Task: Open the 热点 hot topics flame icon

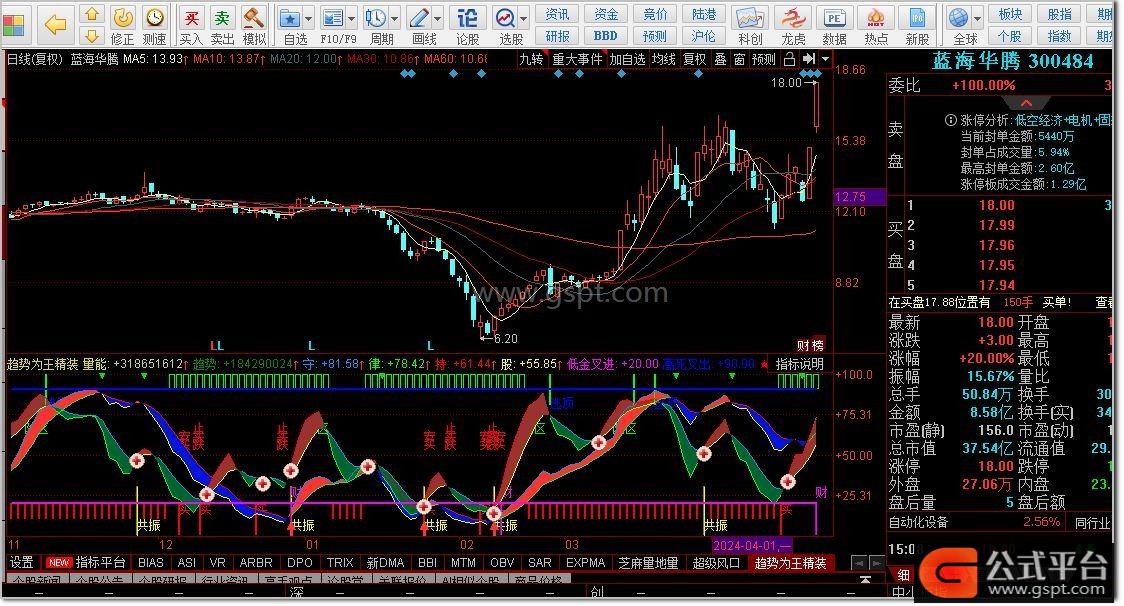Action: point(876,18)
